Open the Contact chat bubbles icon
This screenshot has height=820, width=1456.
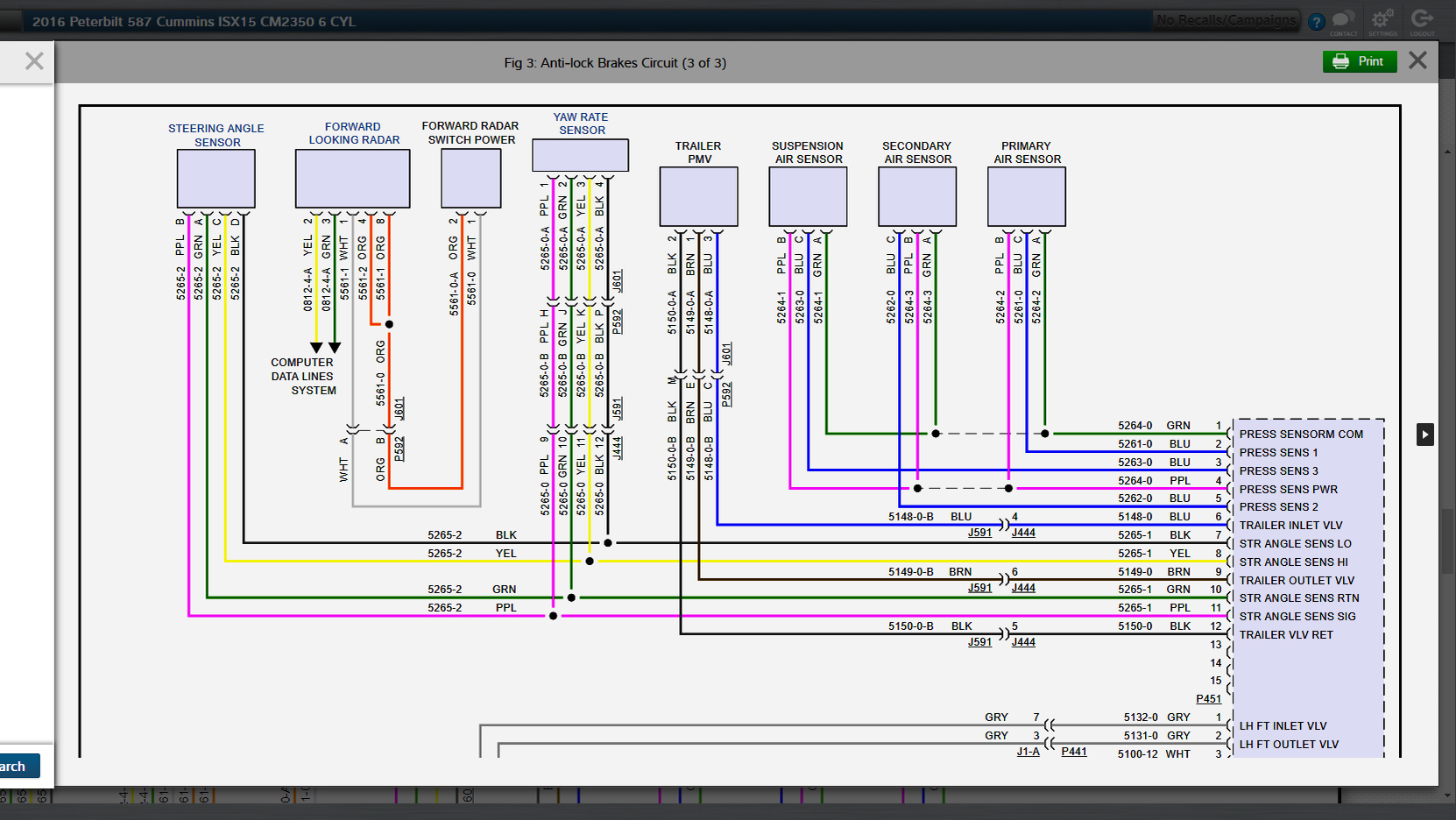1345,19
